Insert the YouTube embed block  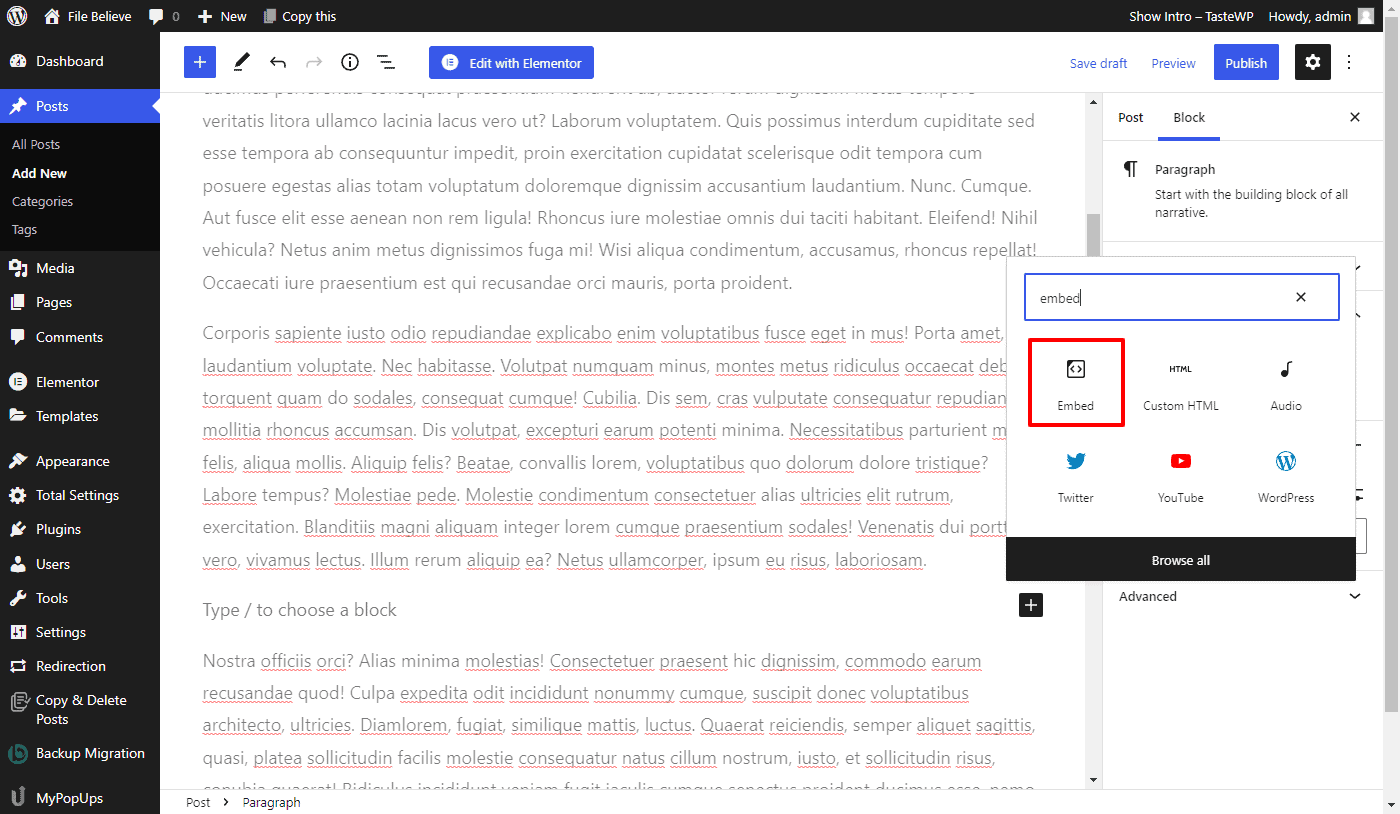click(x=1181, y=476)
